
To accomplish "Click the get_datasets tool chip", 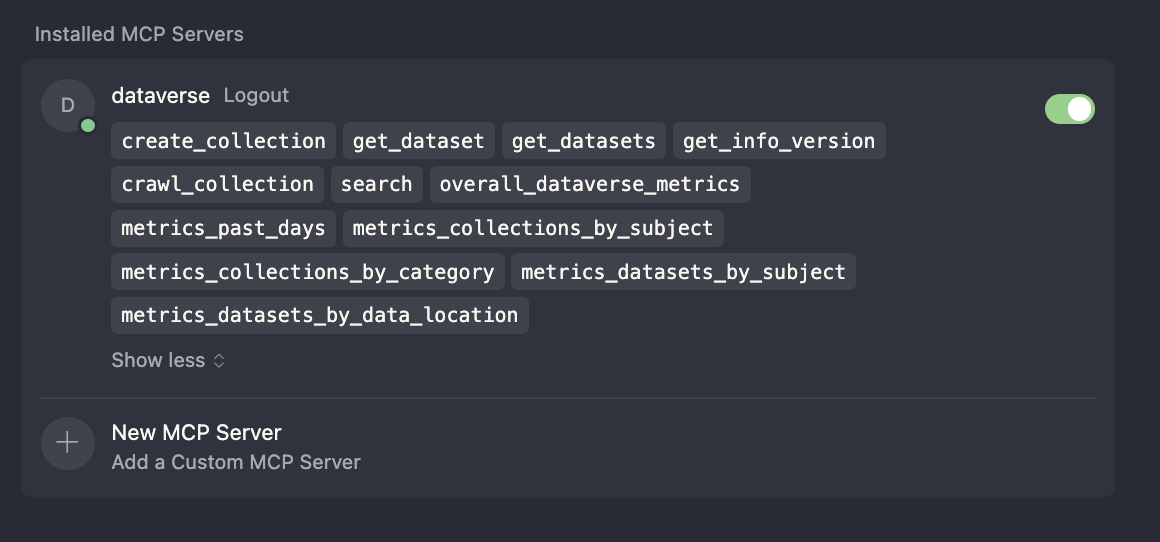I will click(583, 141).
